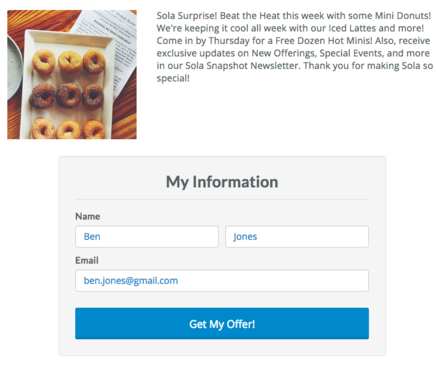
Task: Click the Name field label
Action: pyautogui.click(x=88, y=216)
